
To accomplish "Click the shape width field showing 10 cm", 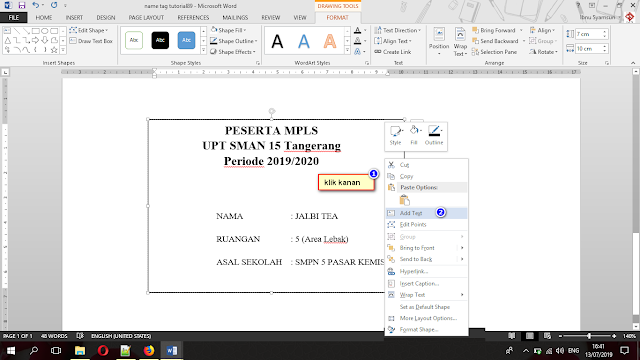I will tap(589, 49).
